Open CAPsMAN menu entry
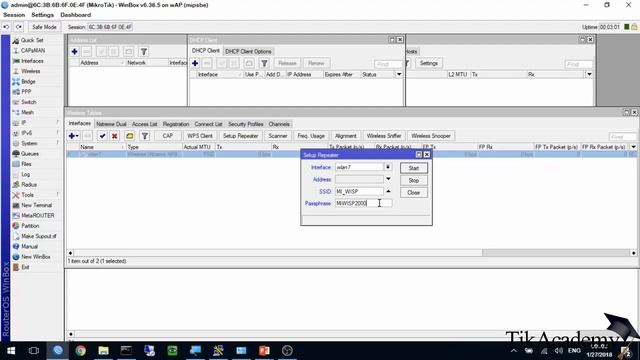This screenshot has width=640, height=360. click(x=33, y=51)
